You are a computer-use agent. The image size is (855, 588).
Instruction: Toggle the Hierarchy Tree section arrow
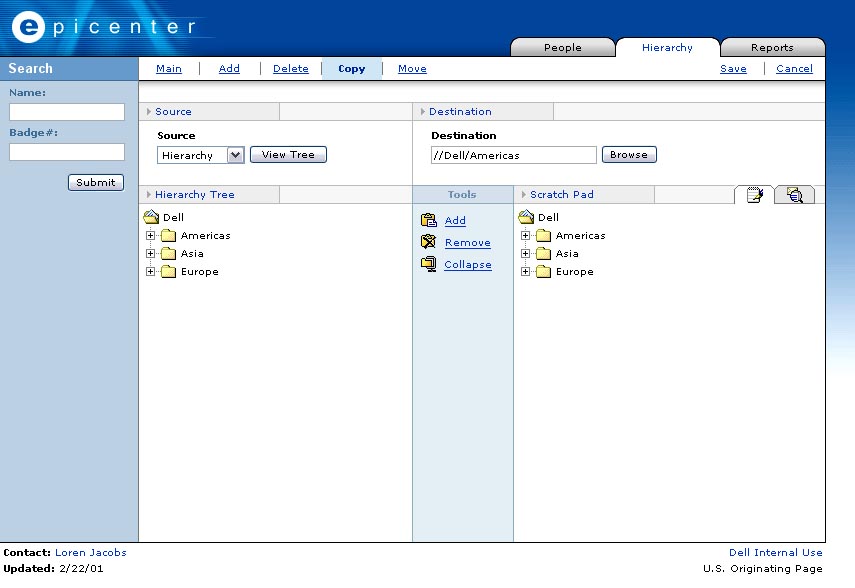(x=149, y=194)
